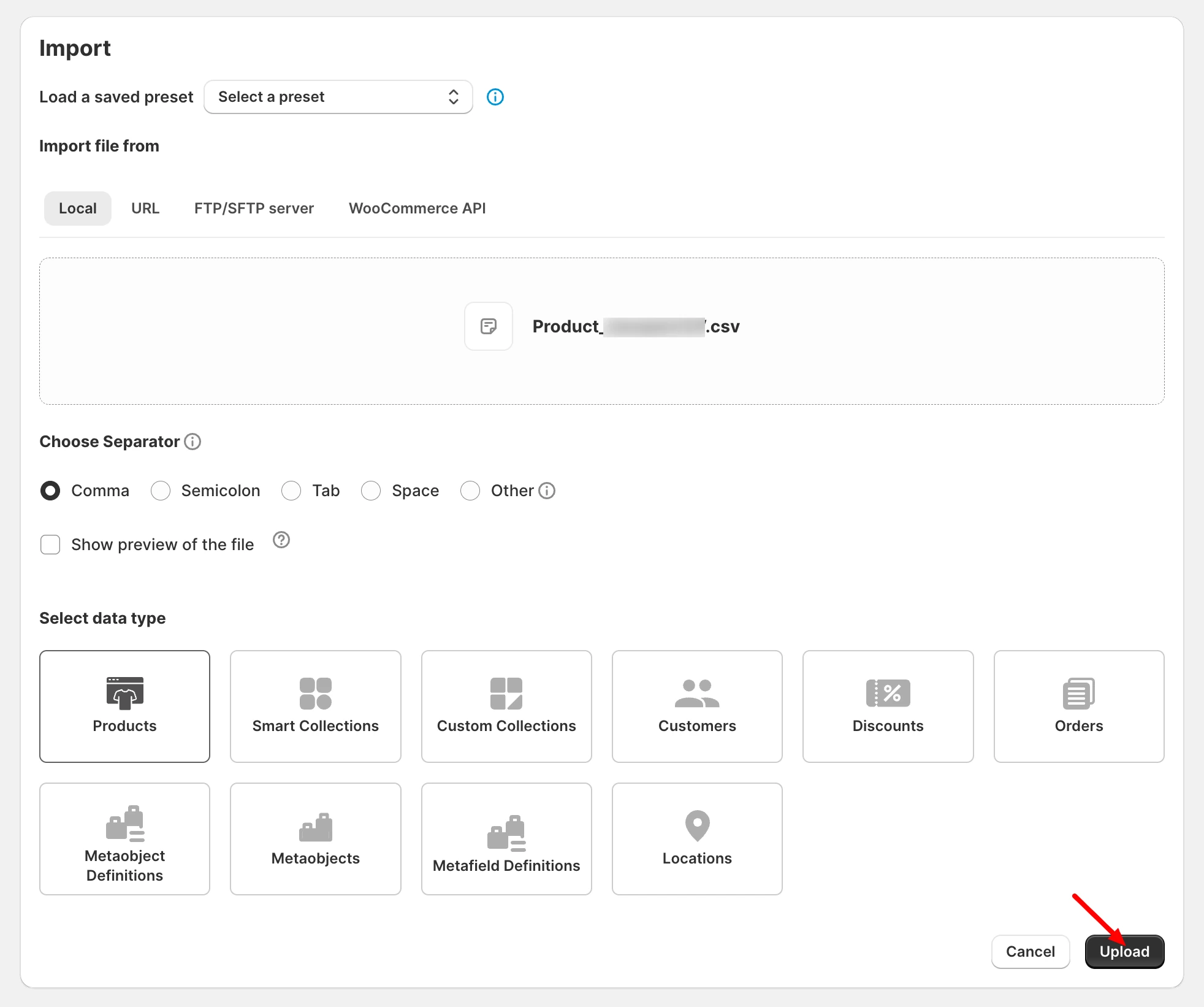Switch to the Local import tab
The width and height of the screenshot is (1204, 1007).
click(78, 209)
